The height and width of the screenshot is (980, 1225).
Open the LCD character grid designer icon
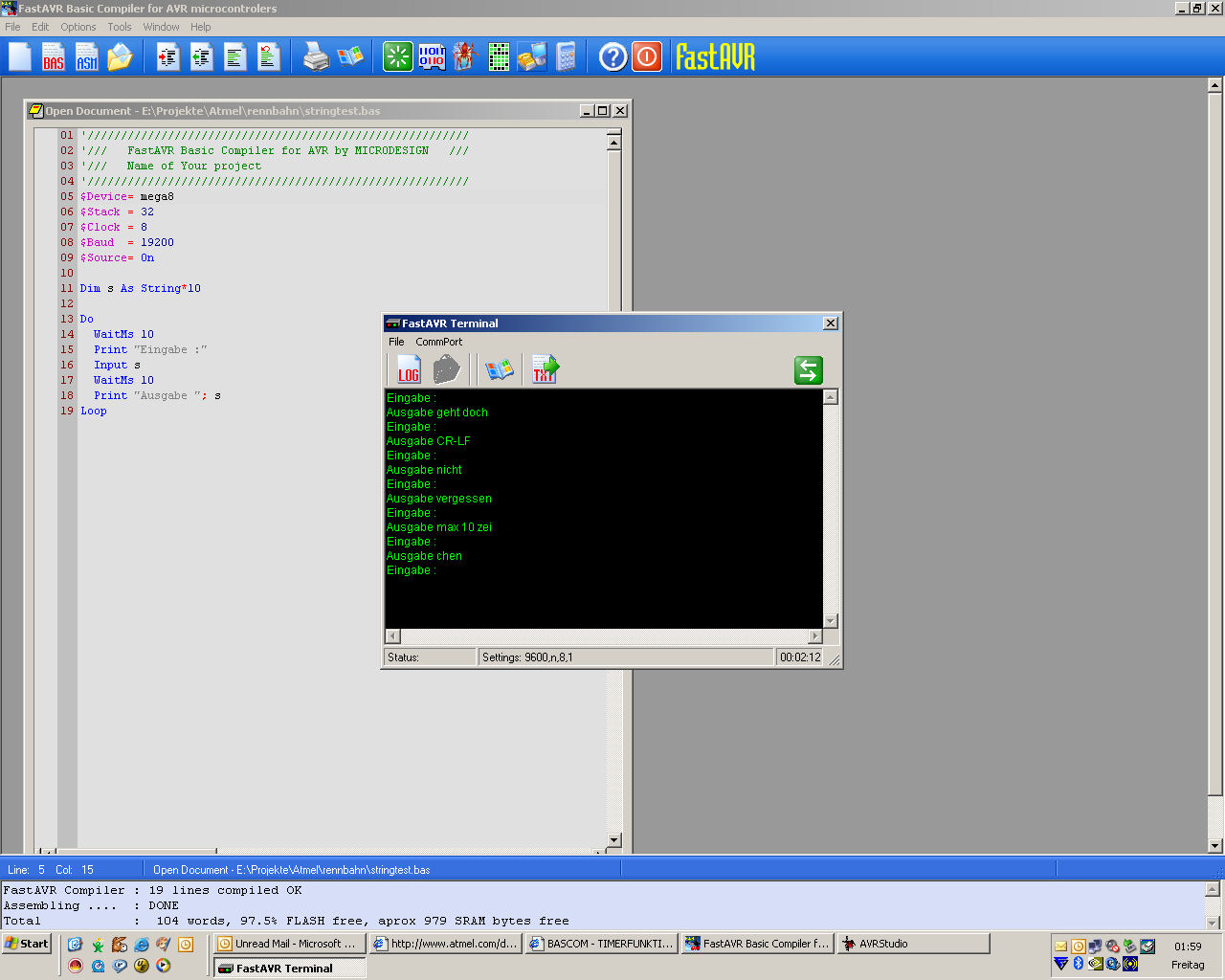point(499,57)
